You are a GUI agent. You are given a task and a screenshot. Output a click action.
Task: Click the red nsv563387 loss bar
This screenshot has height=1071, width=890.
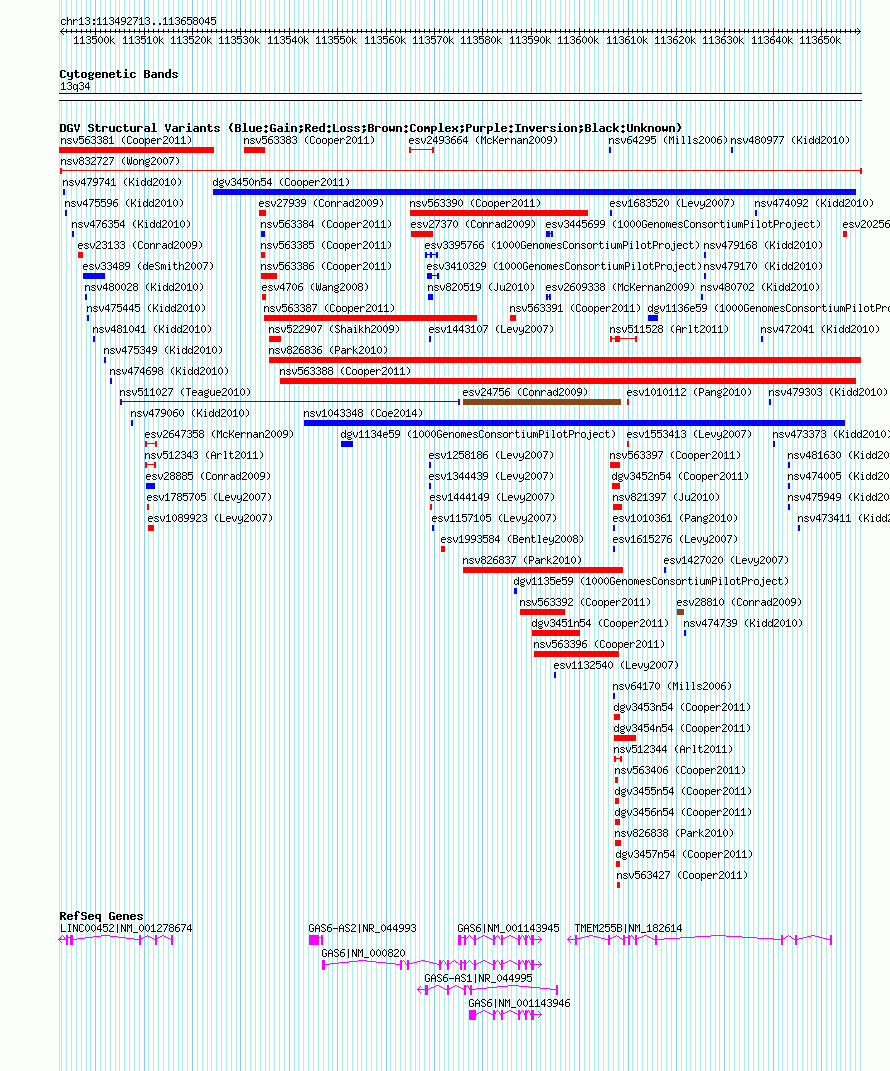coord(370,318)
